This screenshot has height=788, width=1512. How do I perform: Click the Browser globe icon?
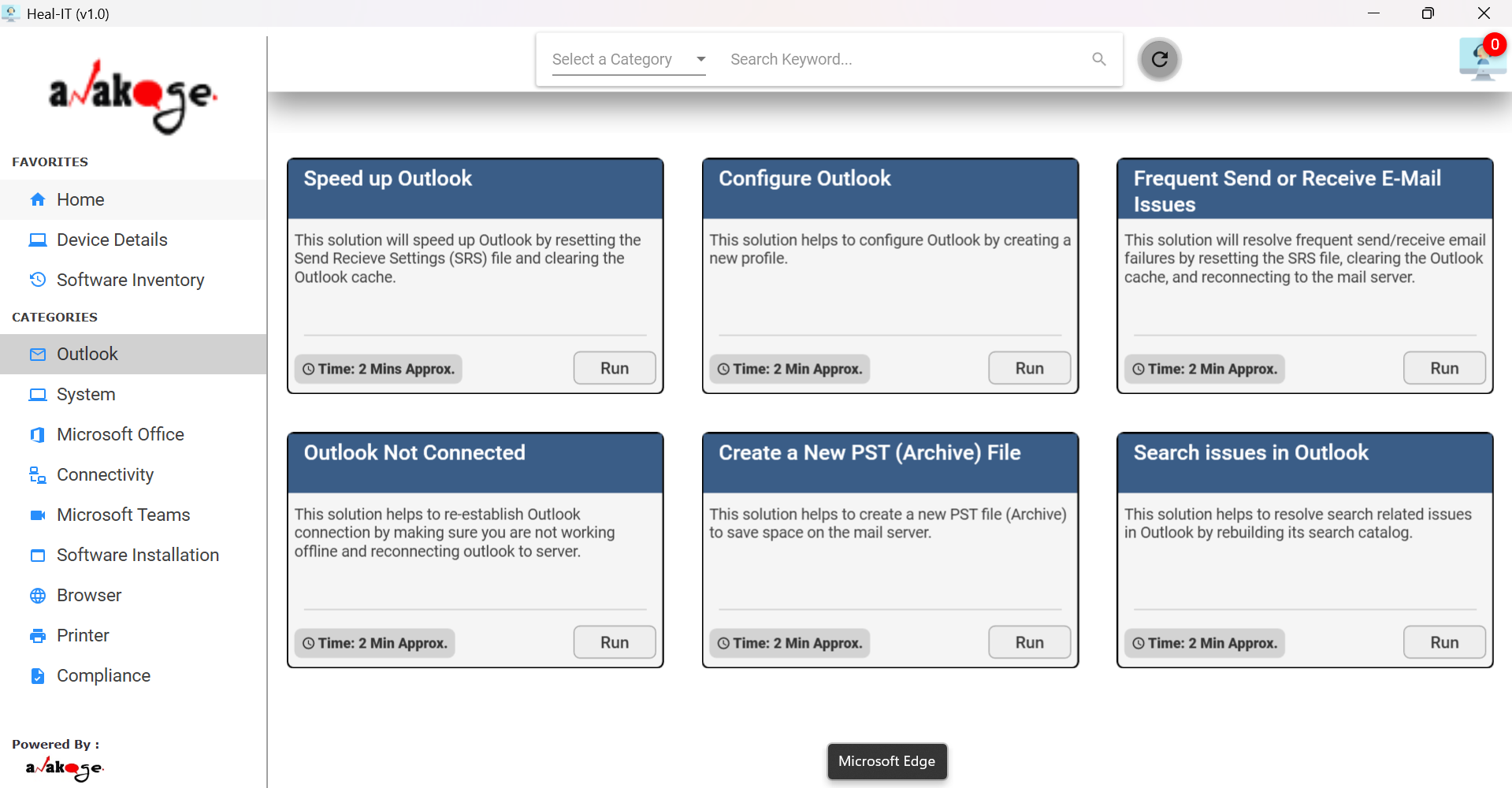(x=38, y=595)
